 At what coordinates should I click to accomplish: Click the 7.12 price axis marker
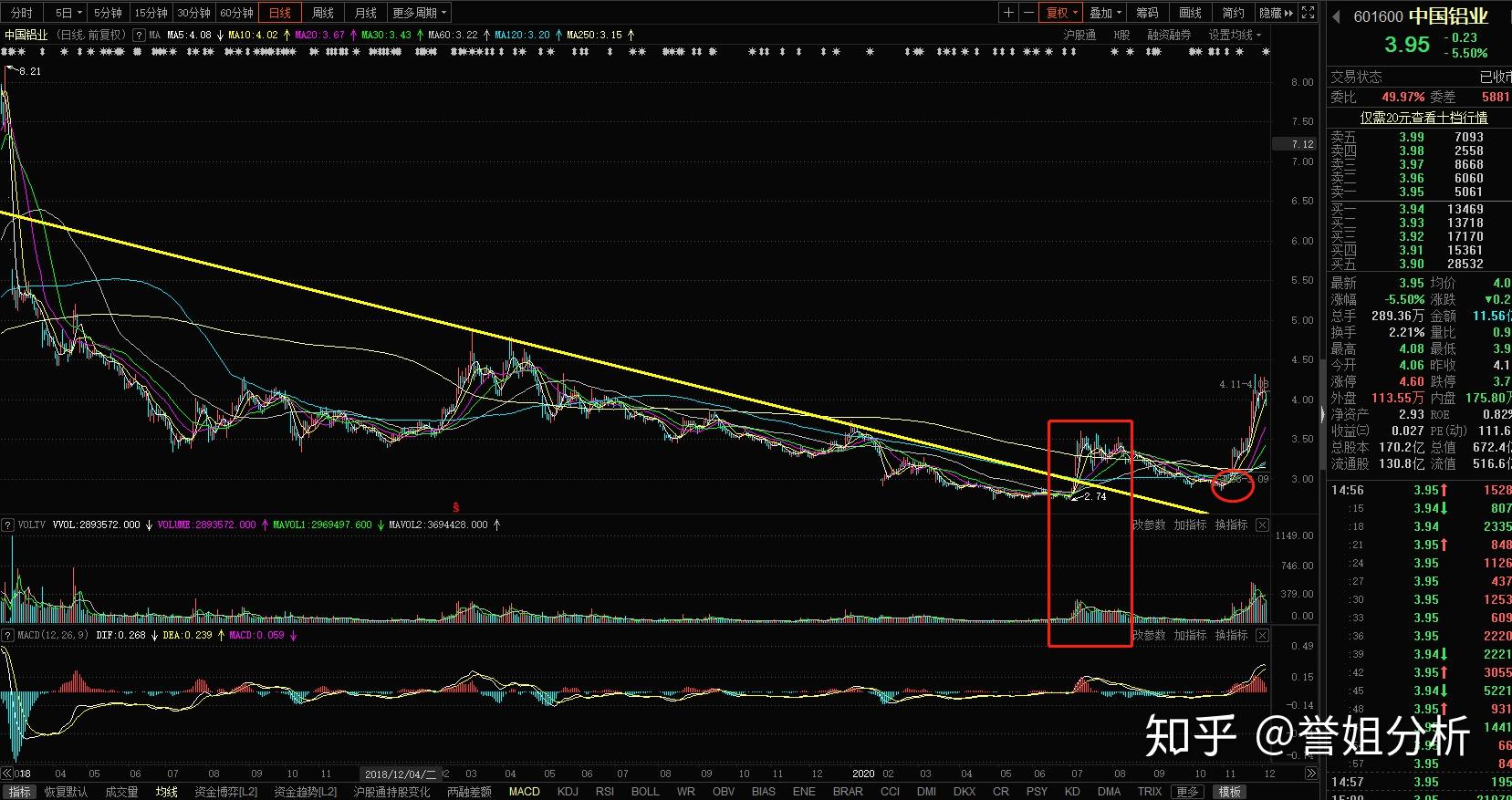click(x=1294, y=144)
